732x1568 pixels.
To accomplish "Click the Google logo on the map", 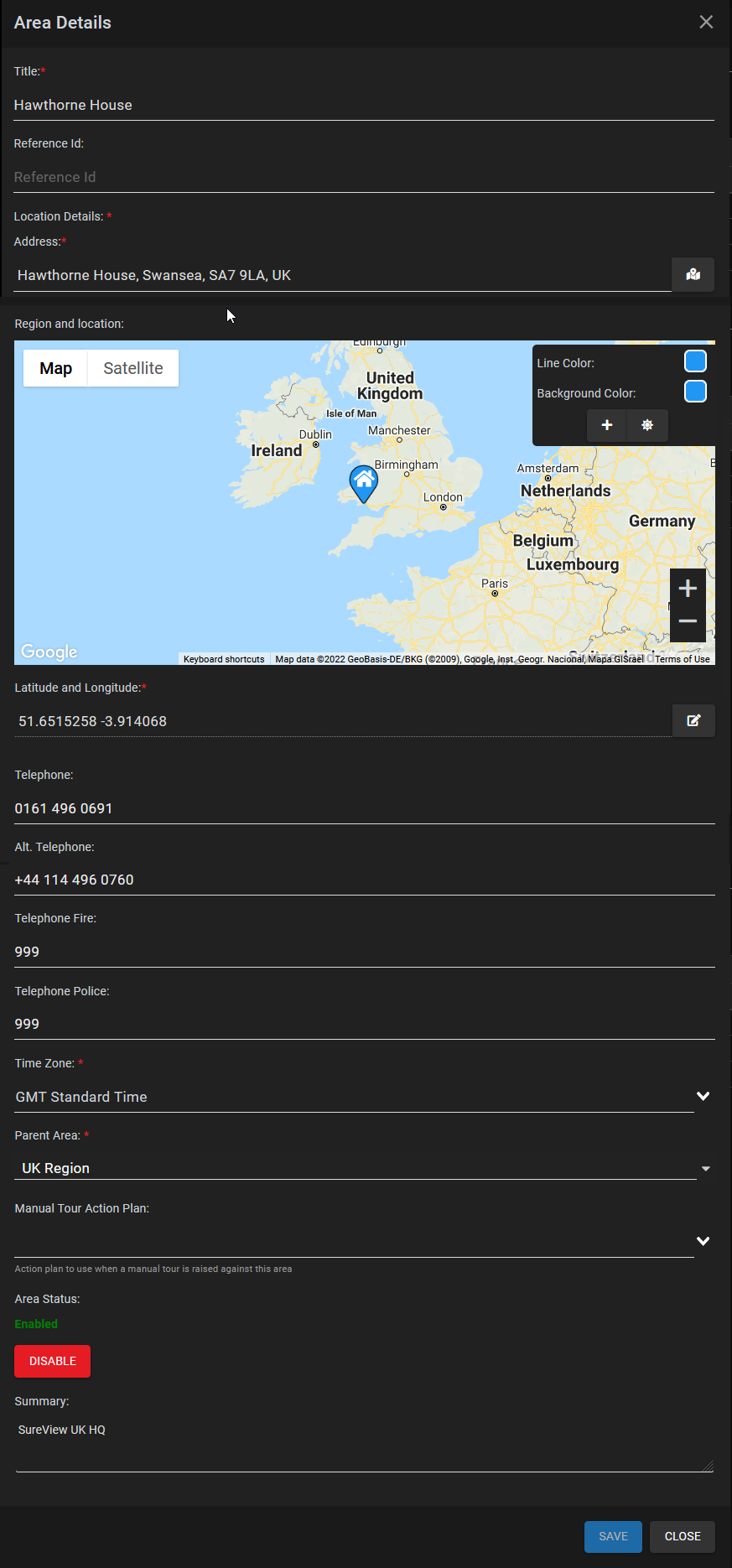I will pyautogui.click(x=49, y=652).
